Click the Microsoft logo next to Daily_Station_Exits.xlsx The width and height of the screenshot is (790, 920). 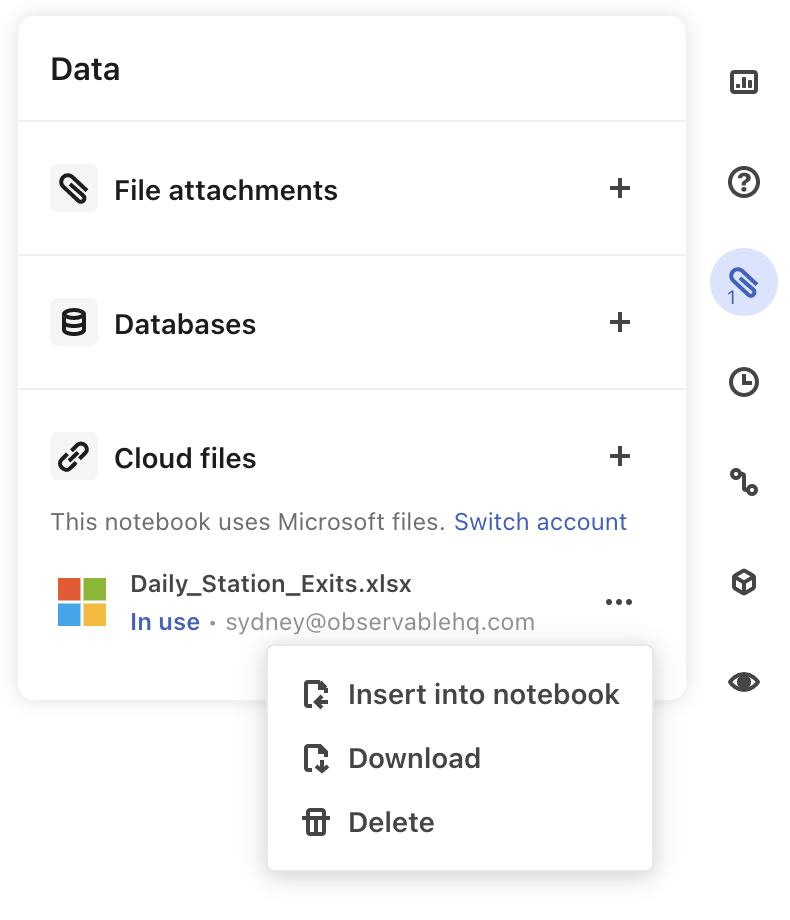coord(82,601)
